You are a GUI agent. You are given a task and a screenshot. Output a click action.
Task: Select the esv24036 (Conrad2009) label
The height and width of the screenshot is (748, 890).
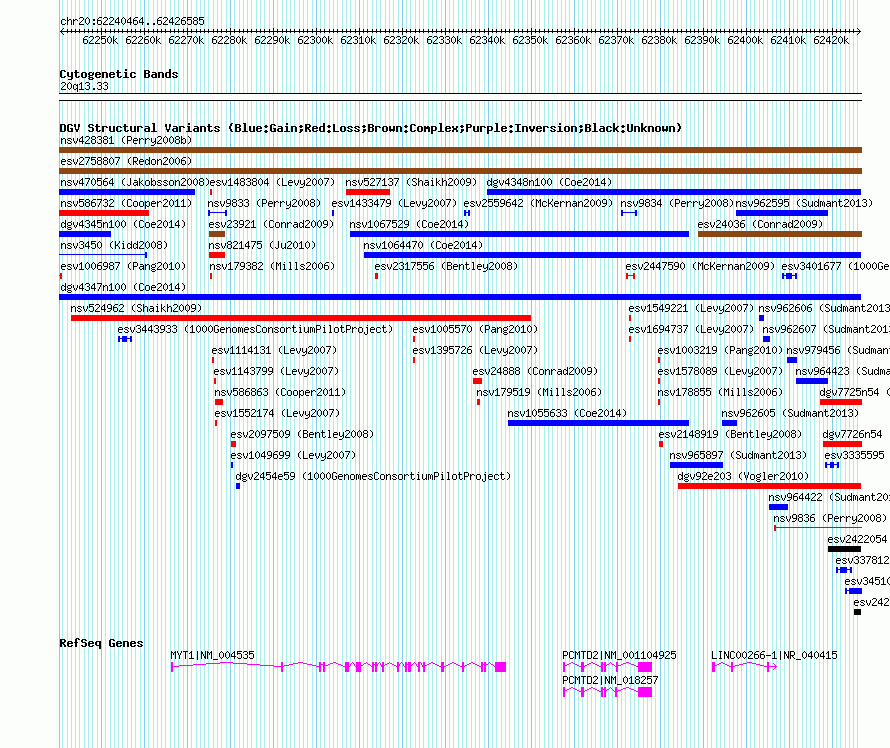coord(760,224)
